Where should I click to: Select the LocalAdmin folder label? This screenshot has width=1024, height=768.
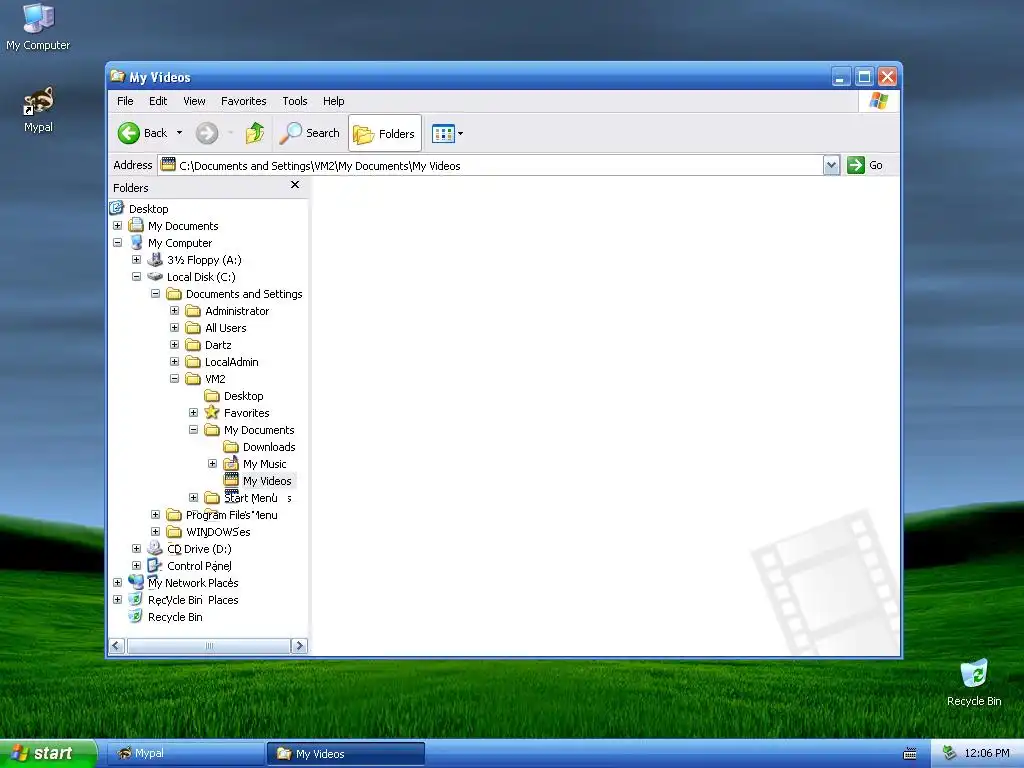[232, 362]
